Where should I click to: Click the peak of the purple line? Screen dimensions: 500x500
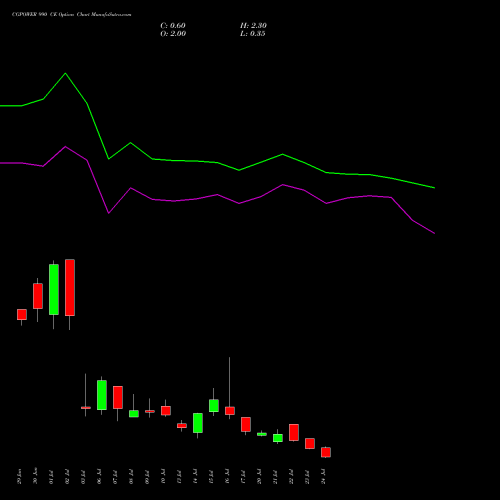coord(65,146)
